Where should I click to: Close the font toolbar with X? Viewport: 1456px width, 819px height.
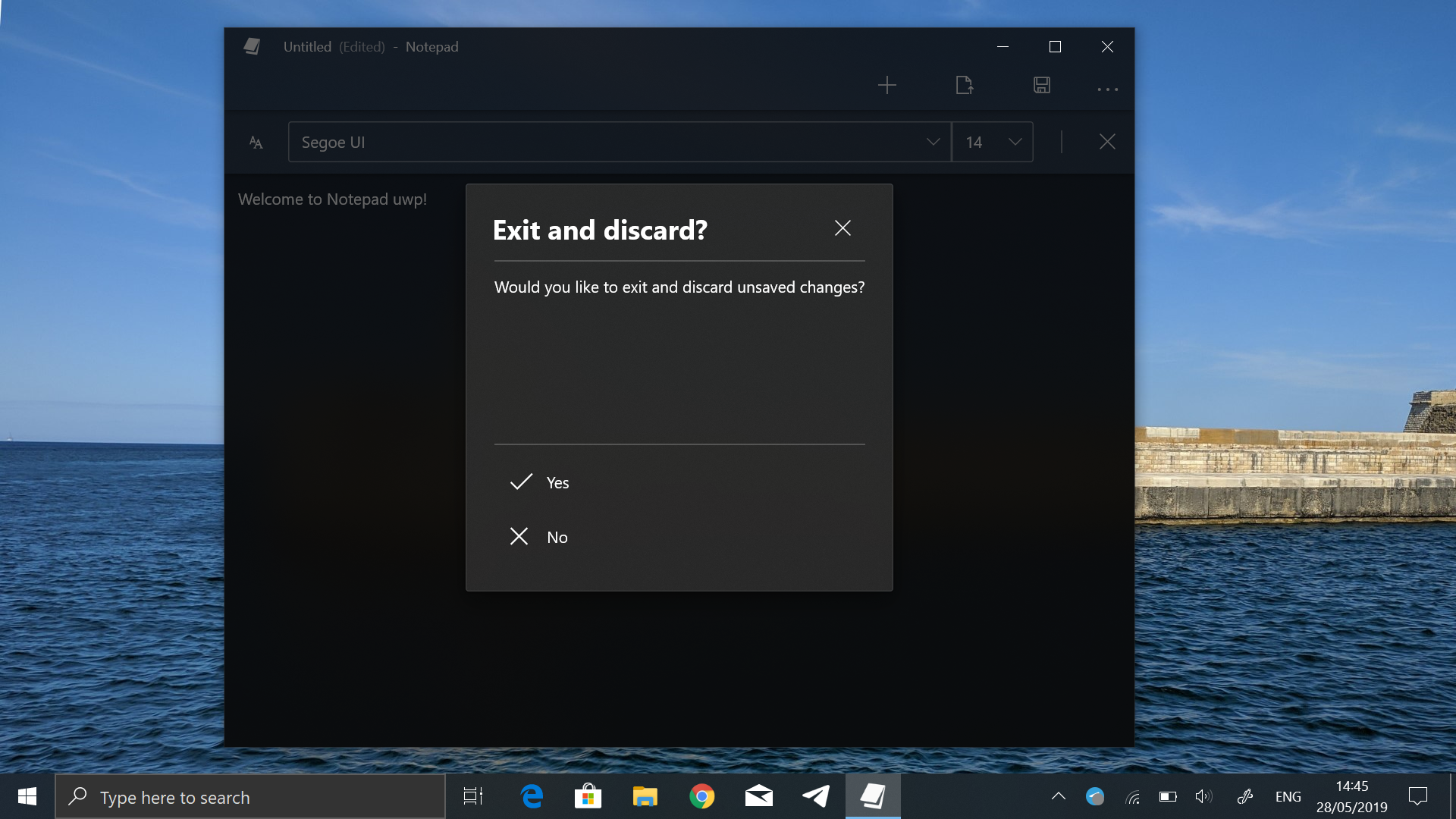1107,142
